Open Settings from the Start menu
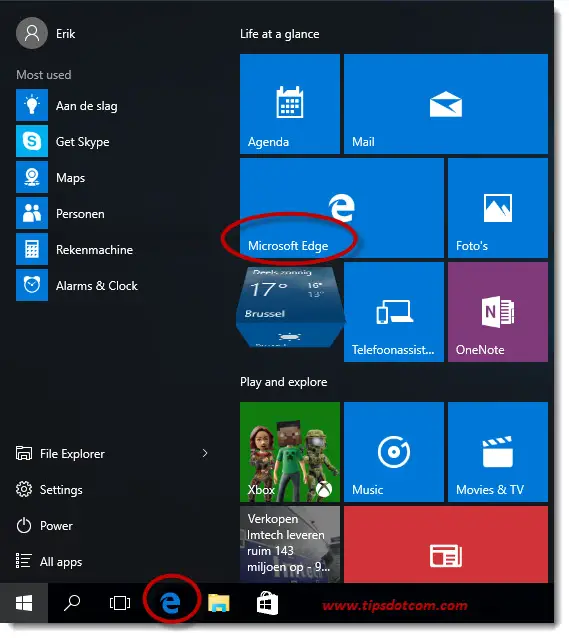 tap(49, 489)
